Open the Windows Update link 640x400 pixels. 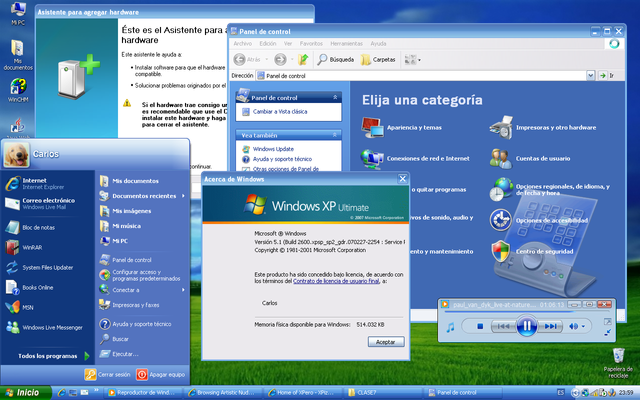click(273, 149)
